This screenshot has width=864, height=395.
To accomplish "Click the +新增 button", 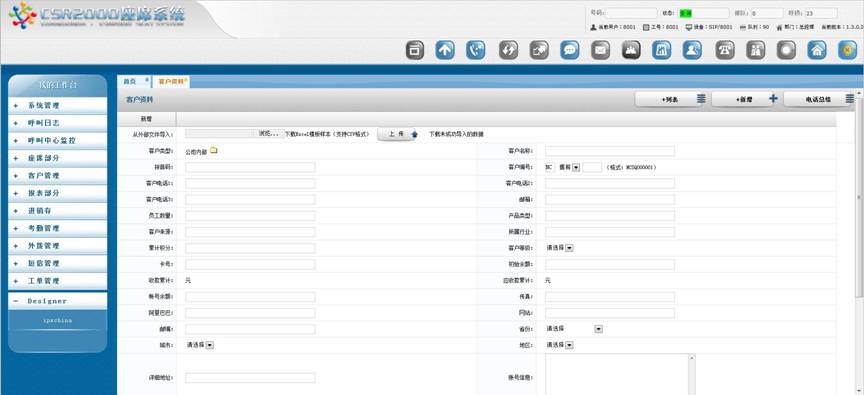I will tap(745, 99).
